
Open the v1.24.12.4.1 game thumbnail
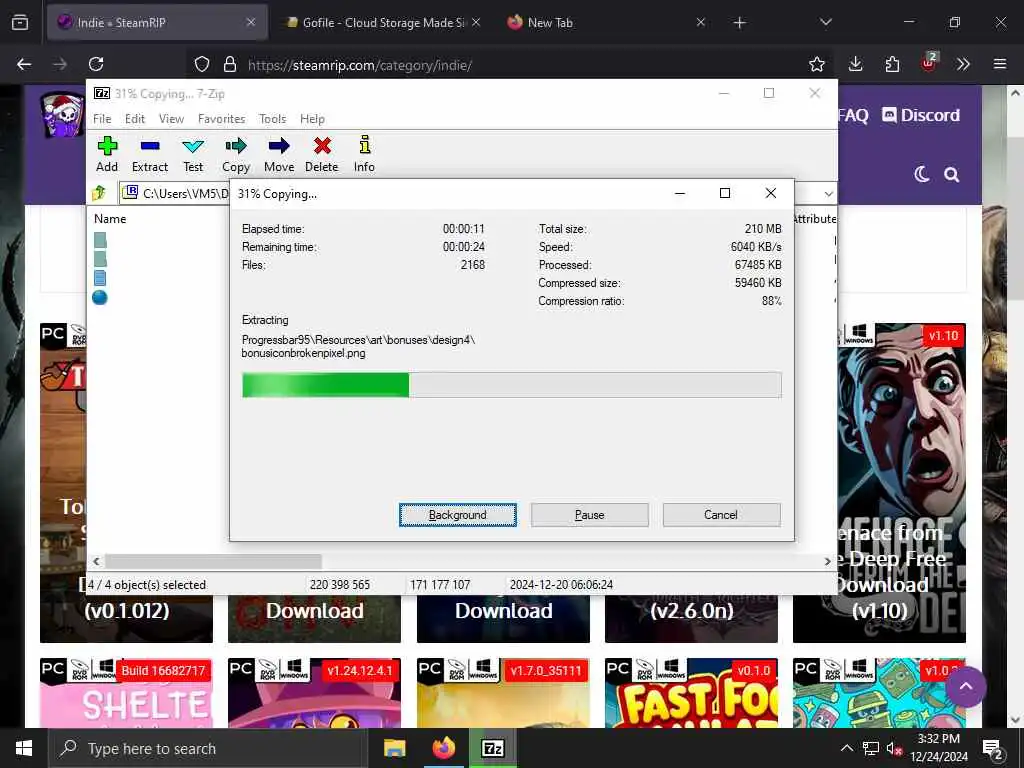314,693
